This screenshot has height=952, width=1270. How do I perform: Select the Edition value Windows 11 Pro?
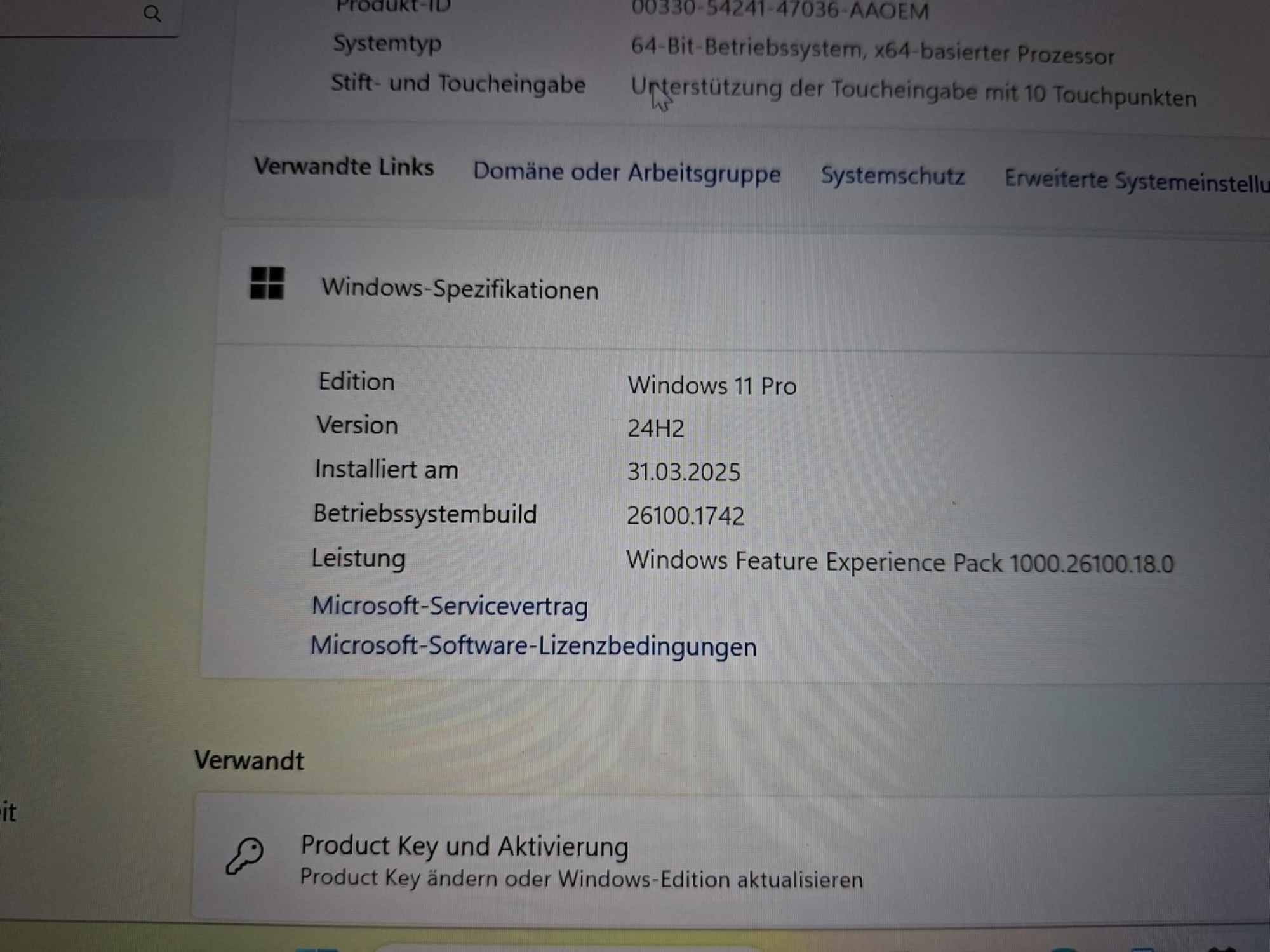click(712, 386)
